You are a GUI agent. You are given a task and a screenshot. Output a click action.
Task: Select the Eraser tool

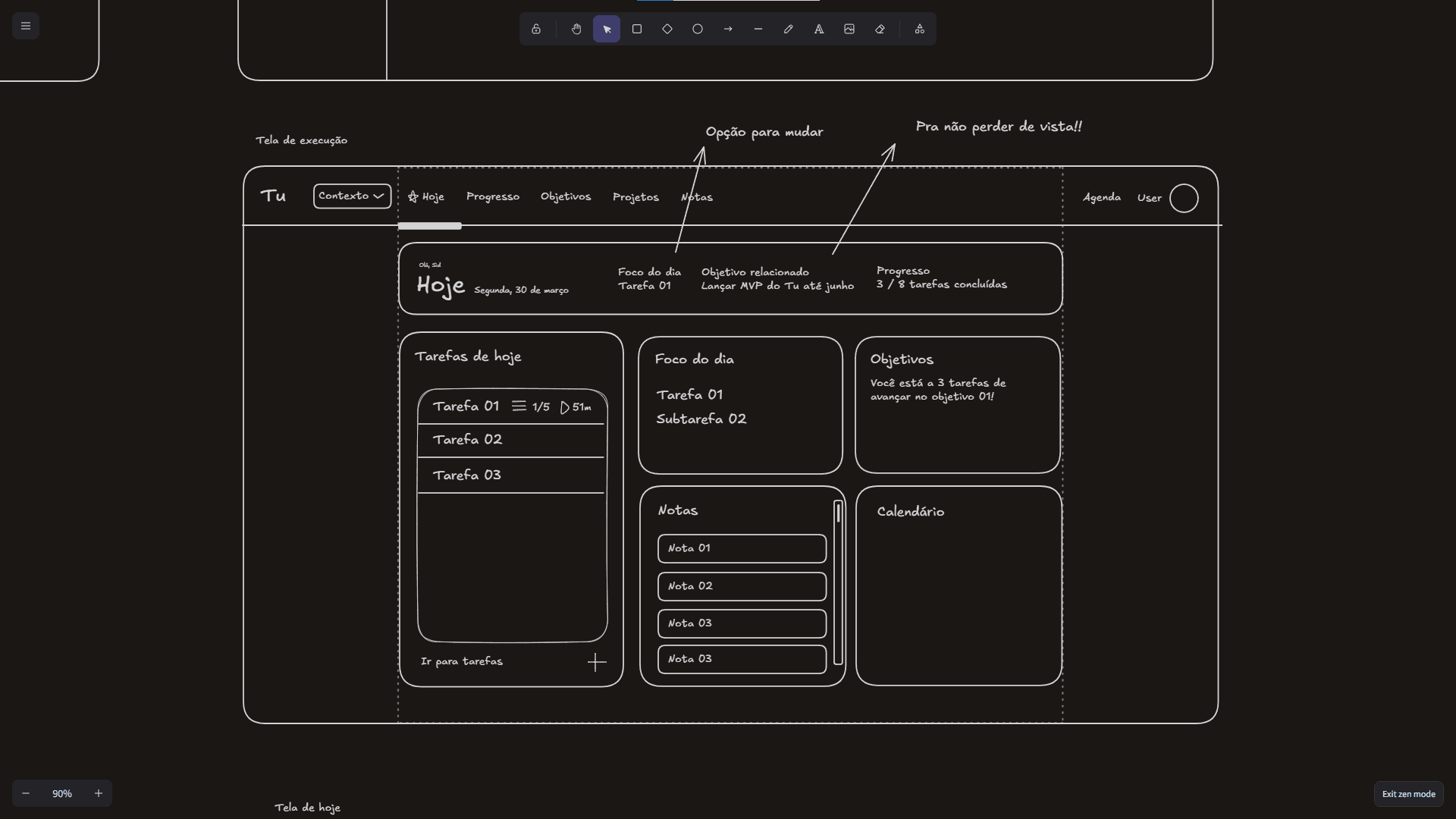click(x=880, y=29)
